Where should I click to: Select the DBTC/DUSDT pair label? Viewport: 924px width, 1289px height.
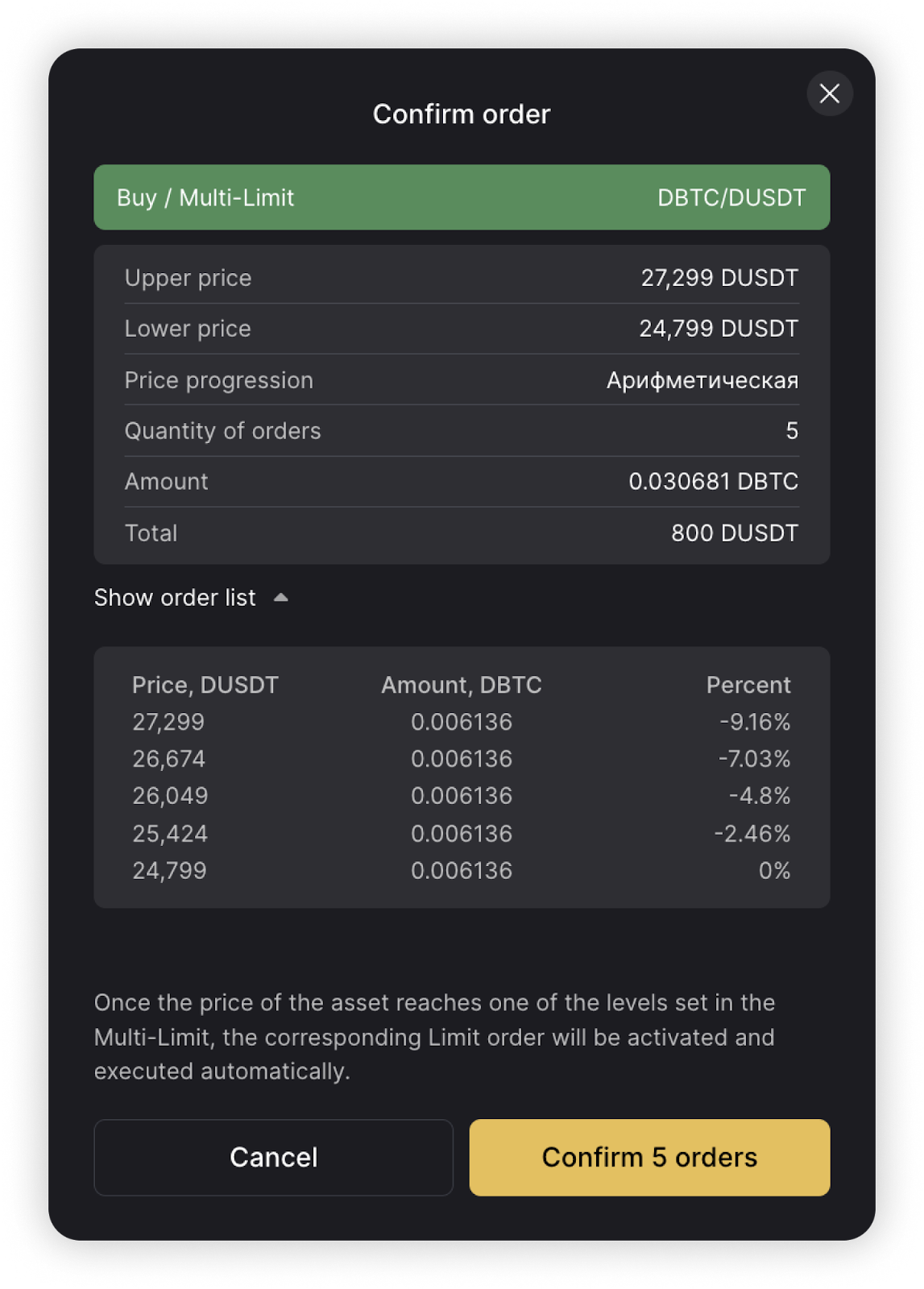[731, 197]
